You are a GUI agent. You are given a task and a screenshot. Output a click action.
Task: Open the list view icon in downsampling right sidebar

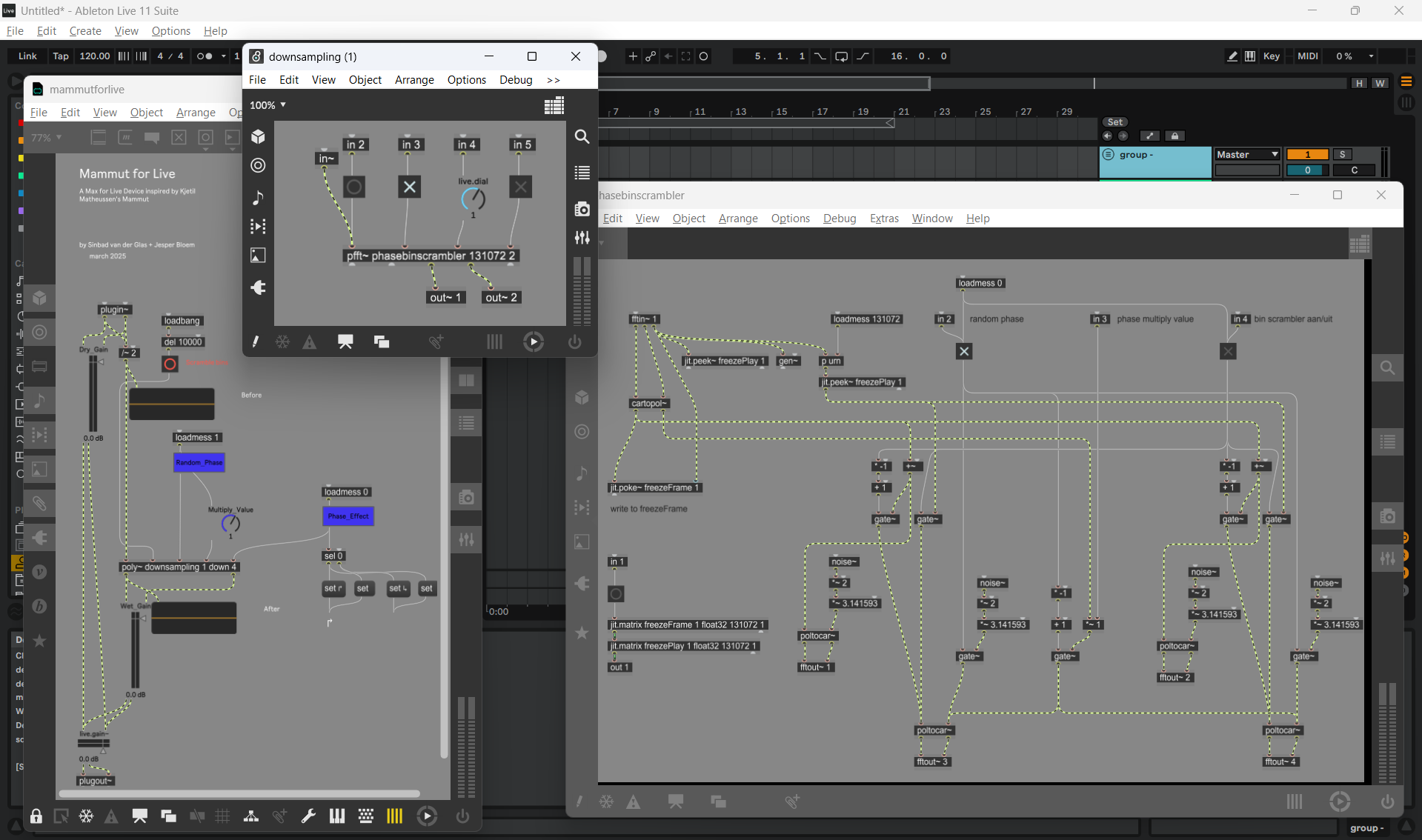pyautogui.click(x=582, y=173)
